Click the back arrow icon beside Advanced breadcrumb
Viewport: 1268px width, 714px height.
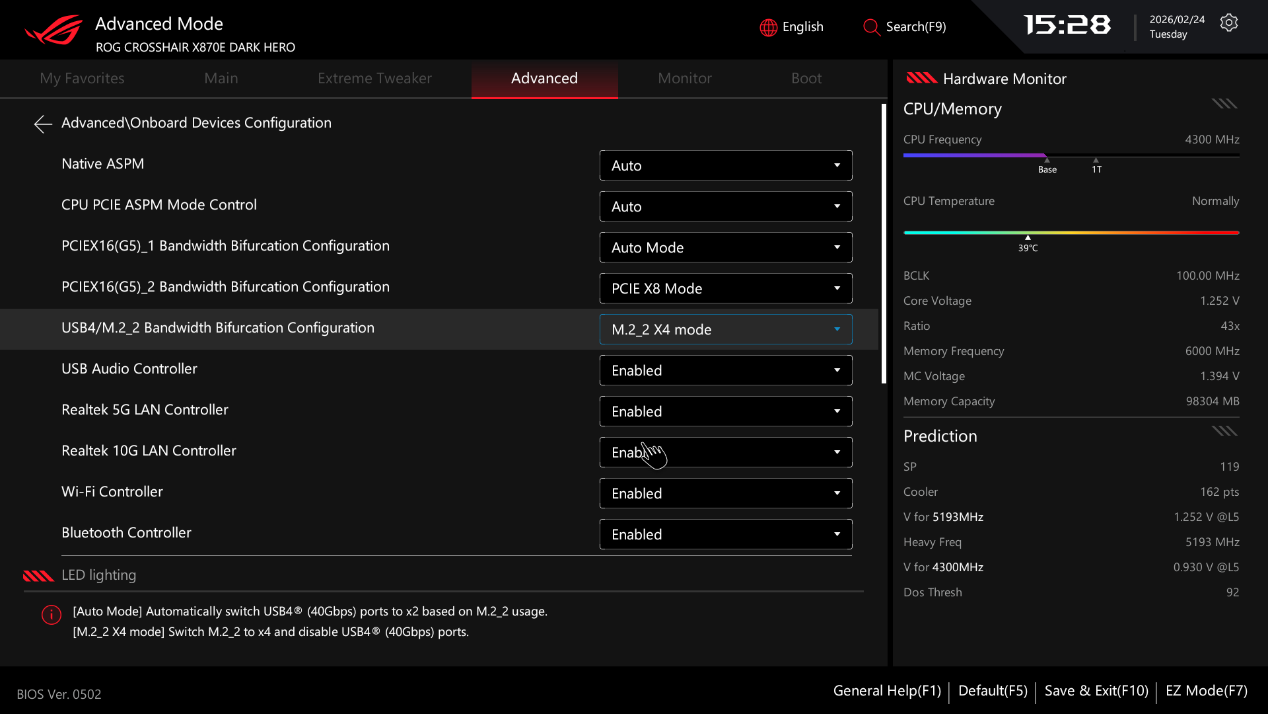pyautogui.click(x=42, y=124)
